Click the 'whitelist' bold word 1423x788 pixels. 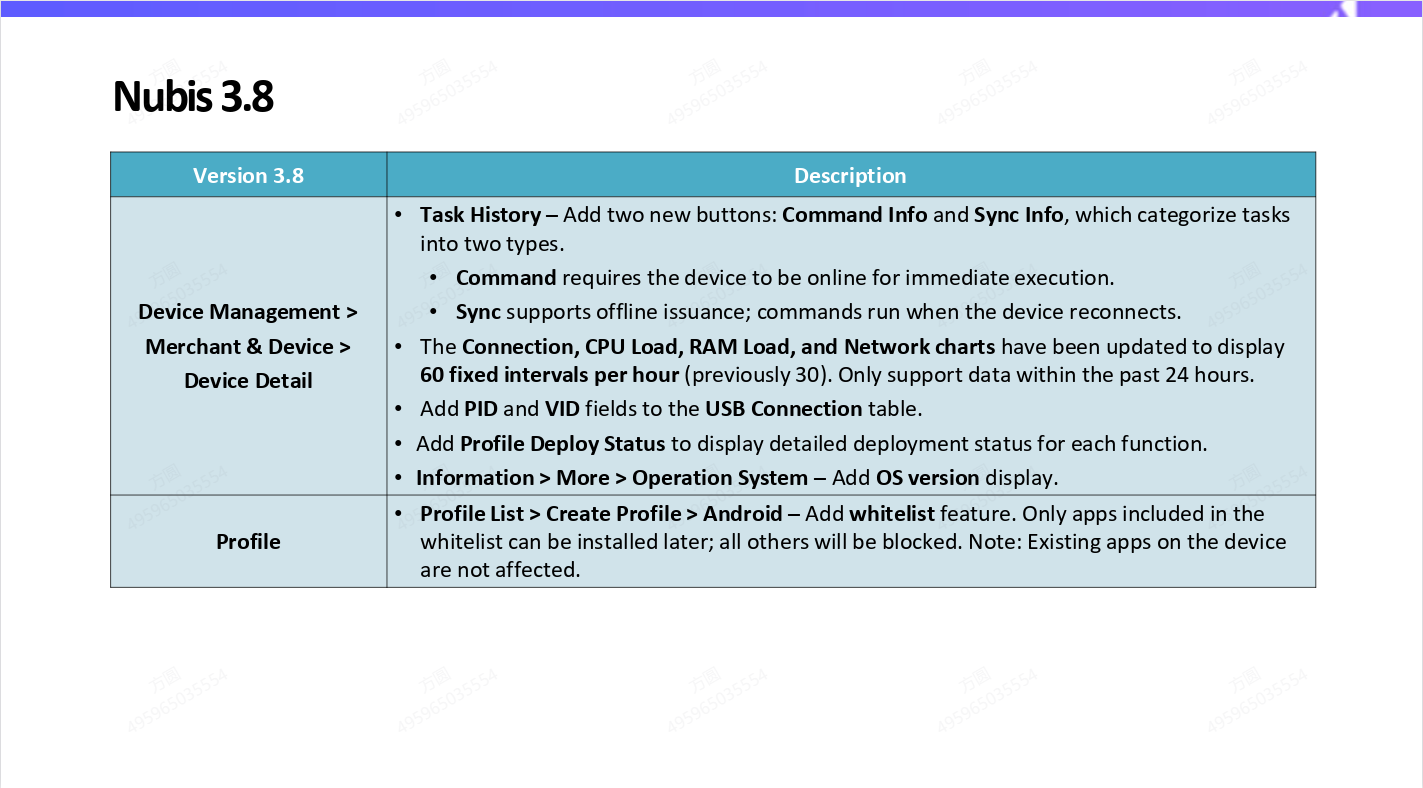point(892,513)
